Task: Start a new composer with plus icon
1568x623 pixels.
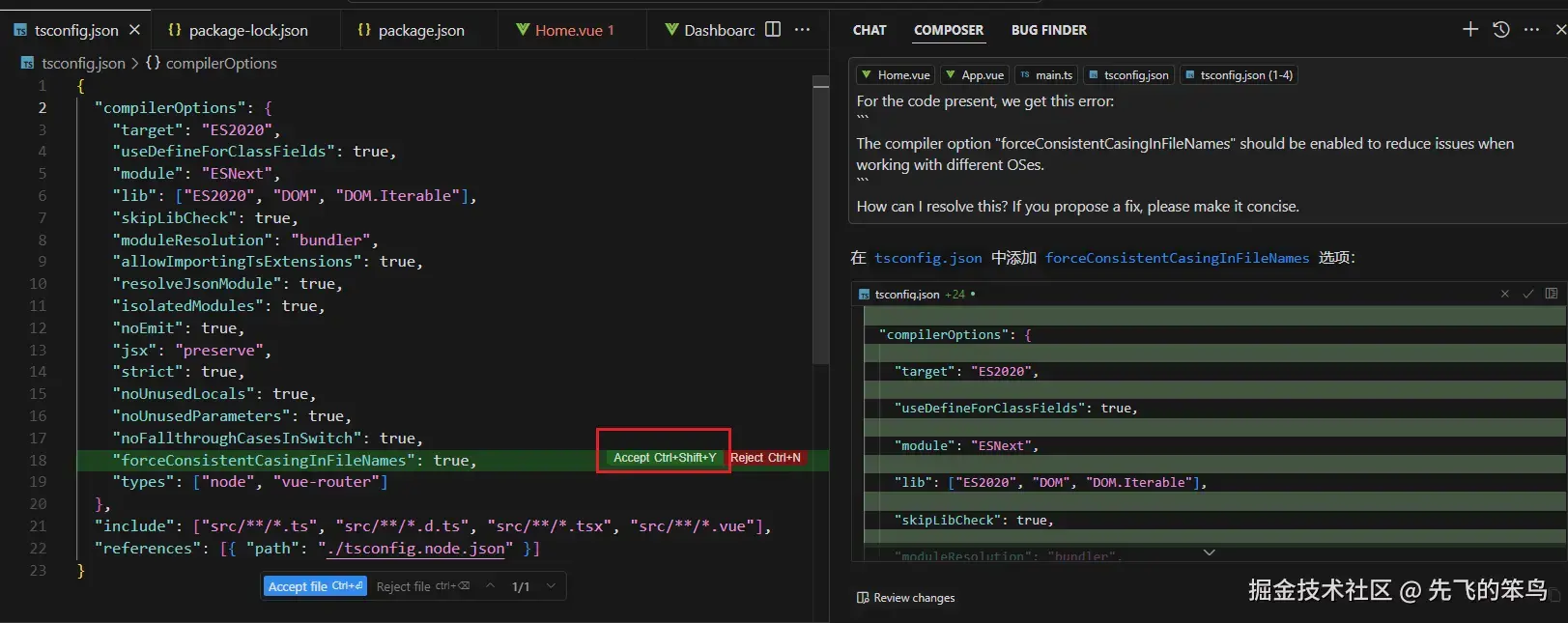Action: click(x=1470, y=29)
